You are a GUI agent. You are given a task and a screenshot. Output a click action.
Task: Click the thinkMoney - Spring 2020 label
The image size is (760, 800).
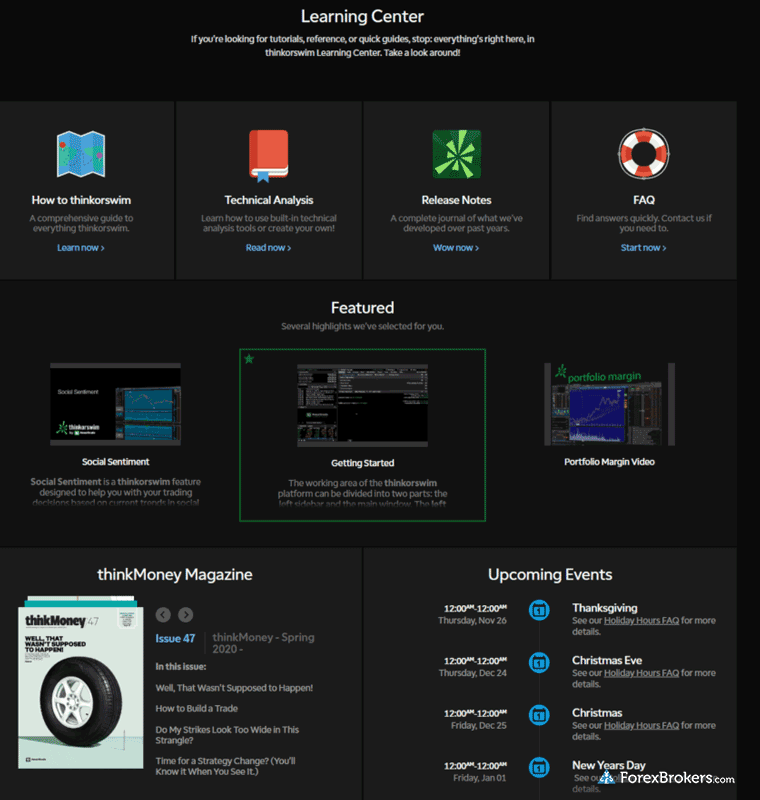263,643
